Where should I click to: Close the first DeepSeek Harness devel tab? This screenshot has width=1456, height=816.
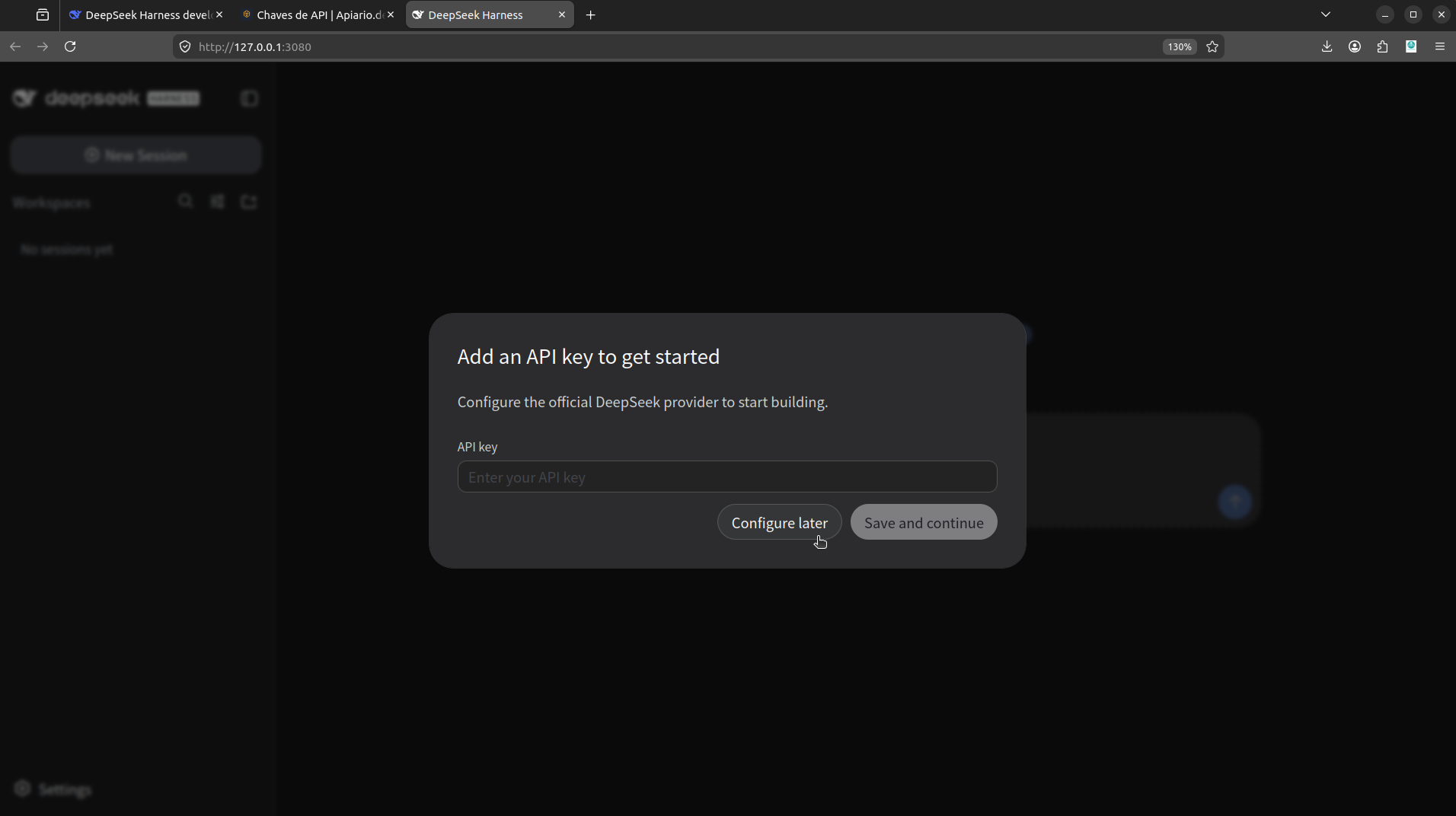[219, 14]
